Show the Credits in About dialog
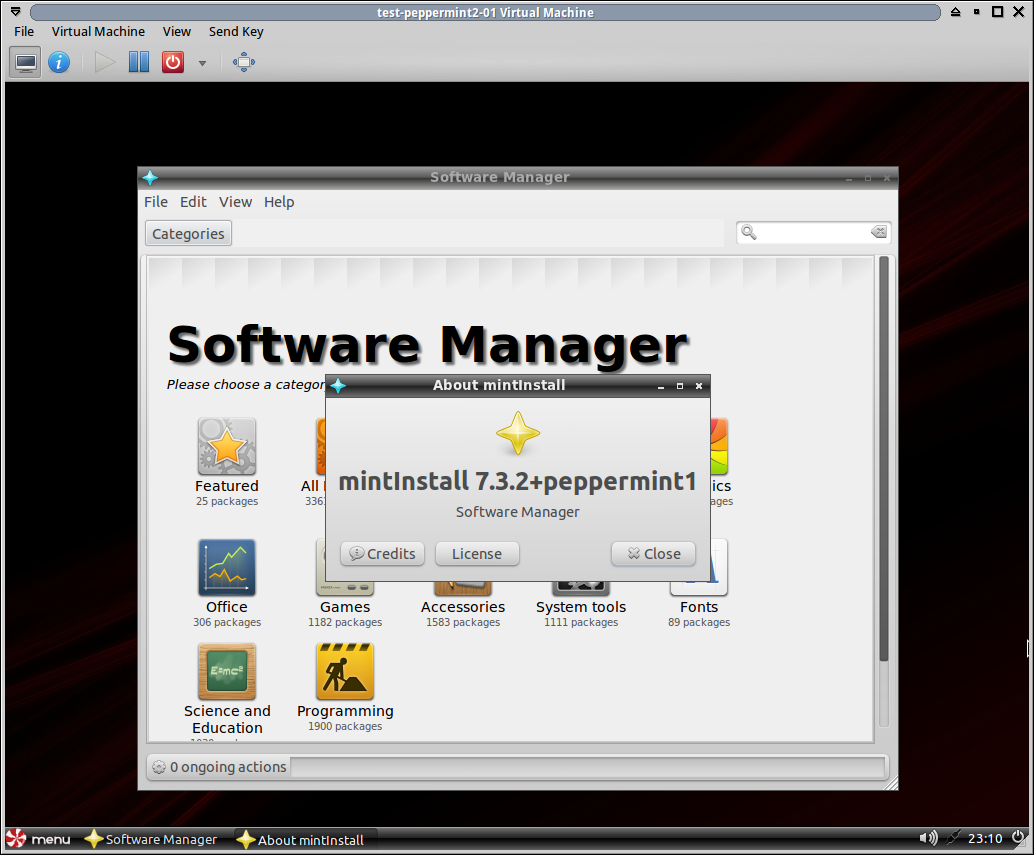The width and height of the screenshot is (1034, 855). (x=382, y=554)
